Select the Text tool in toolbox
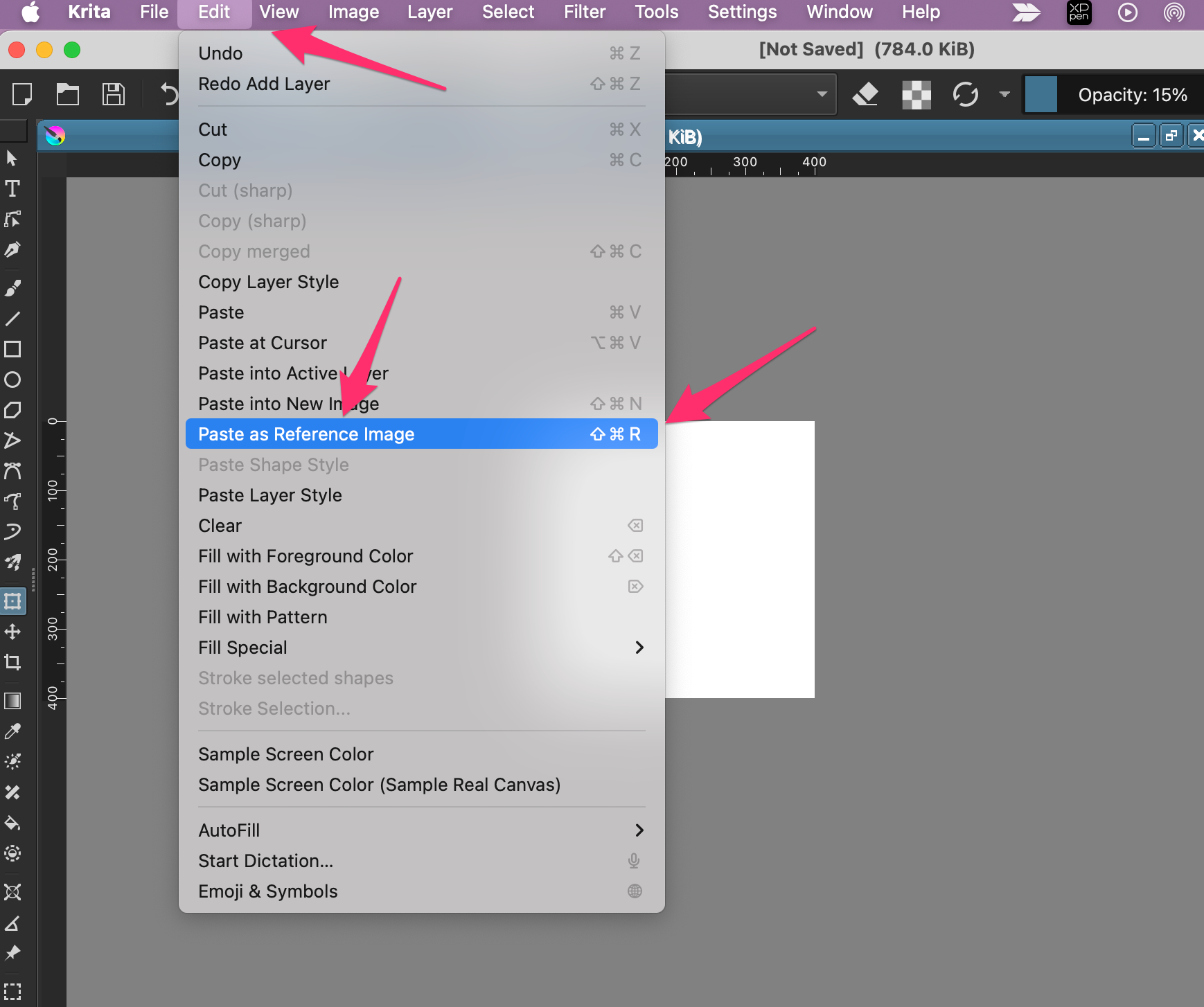 pos(12,189)
